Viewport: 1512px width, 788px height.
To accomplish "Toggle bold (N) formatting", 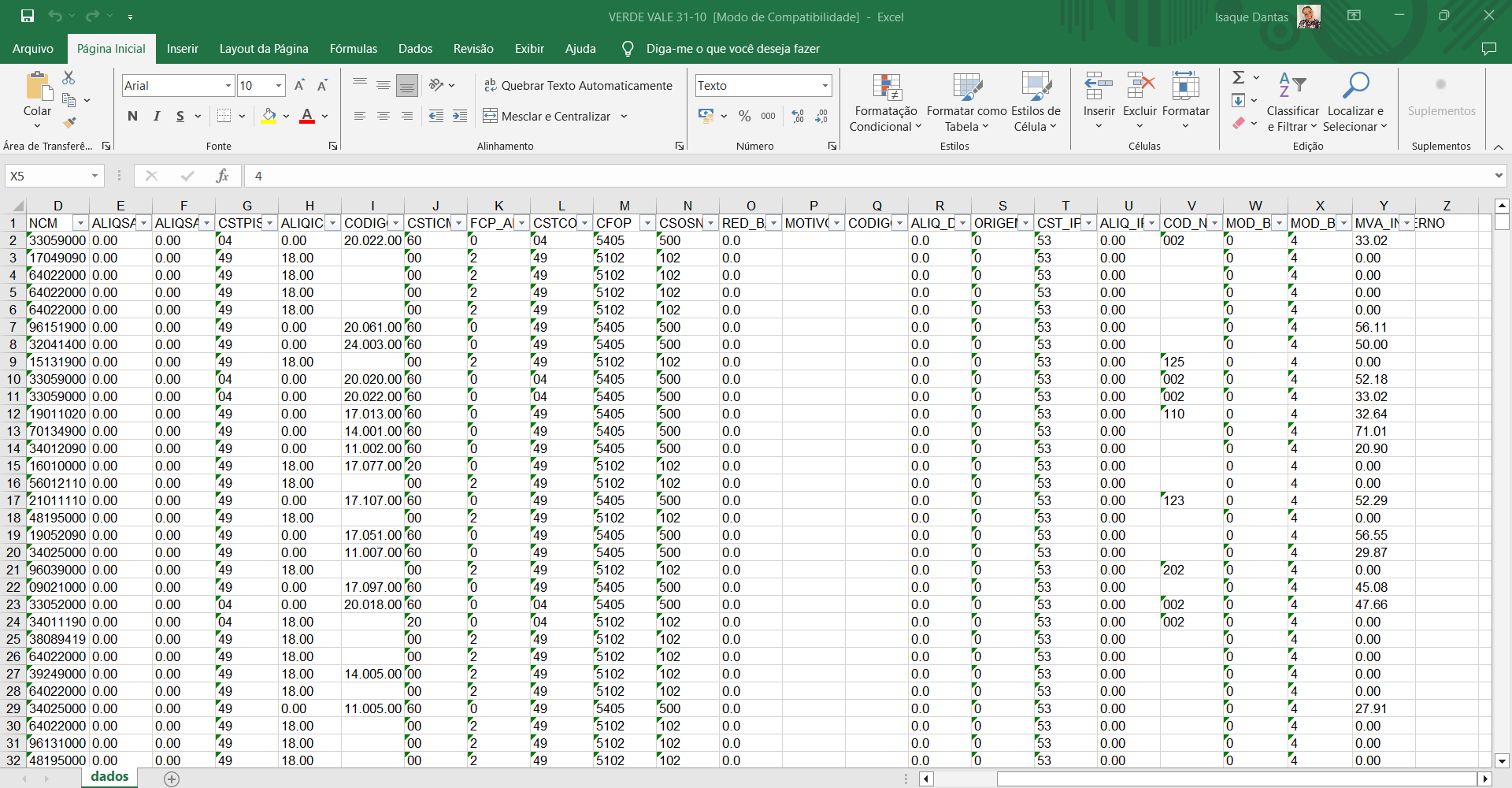I will [x=132, y=116].
